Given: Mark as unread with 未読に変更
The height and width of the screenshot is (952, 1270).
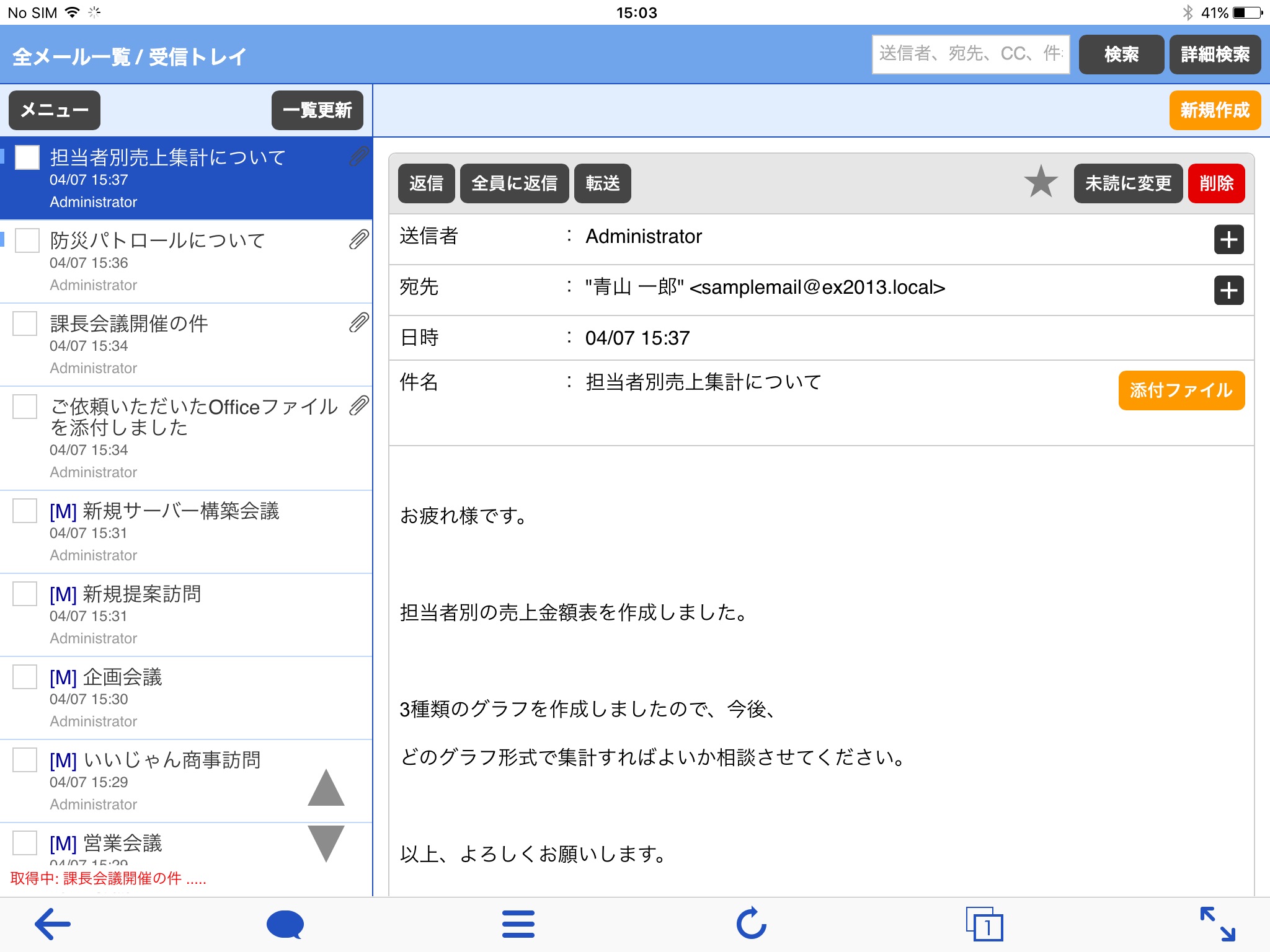Looking at the screenshot, I should (1128, 183).
